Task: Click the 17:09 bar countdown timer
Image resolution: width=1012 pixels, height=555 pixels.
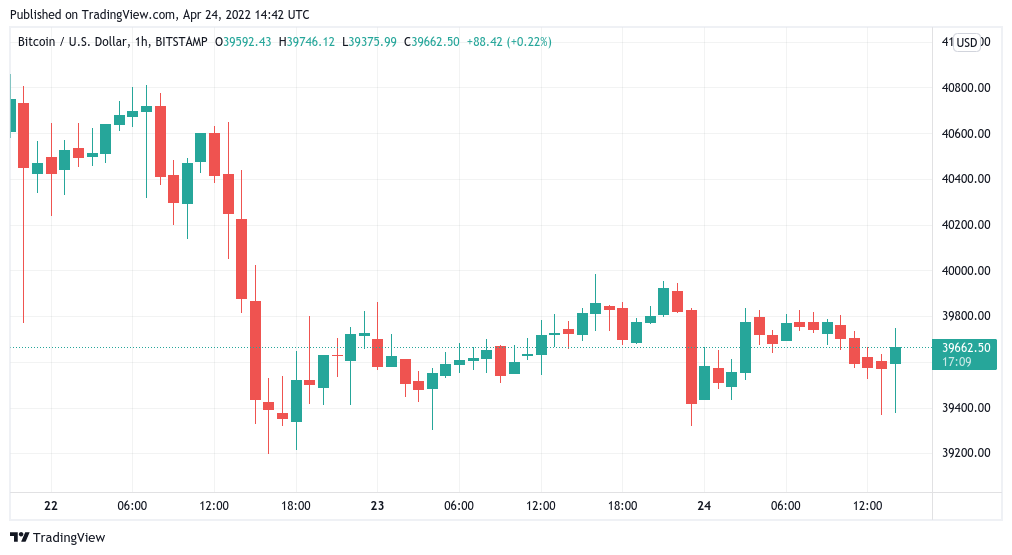Action: 958,362
